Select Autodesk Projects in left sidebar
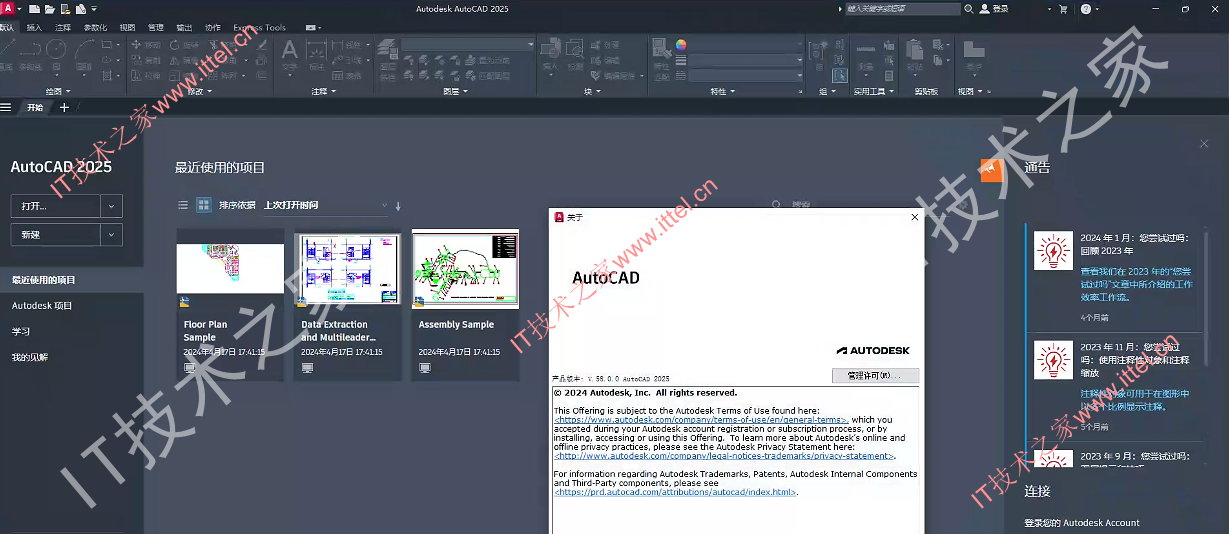1229x534 pixels. (42, 306)
